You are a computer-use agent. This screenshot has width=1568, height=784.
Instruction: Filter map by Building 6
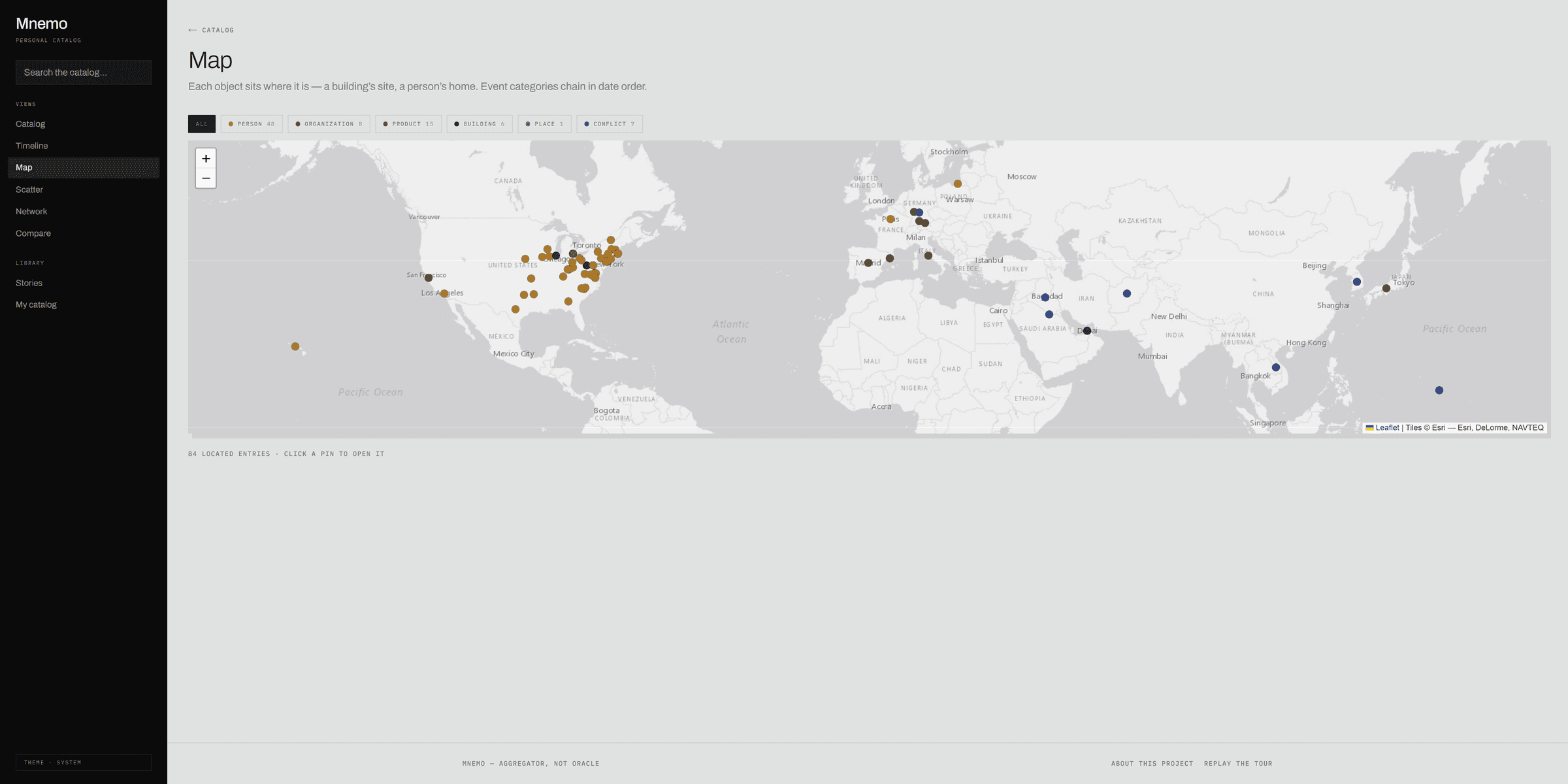click(480, 124)
